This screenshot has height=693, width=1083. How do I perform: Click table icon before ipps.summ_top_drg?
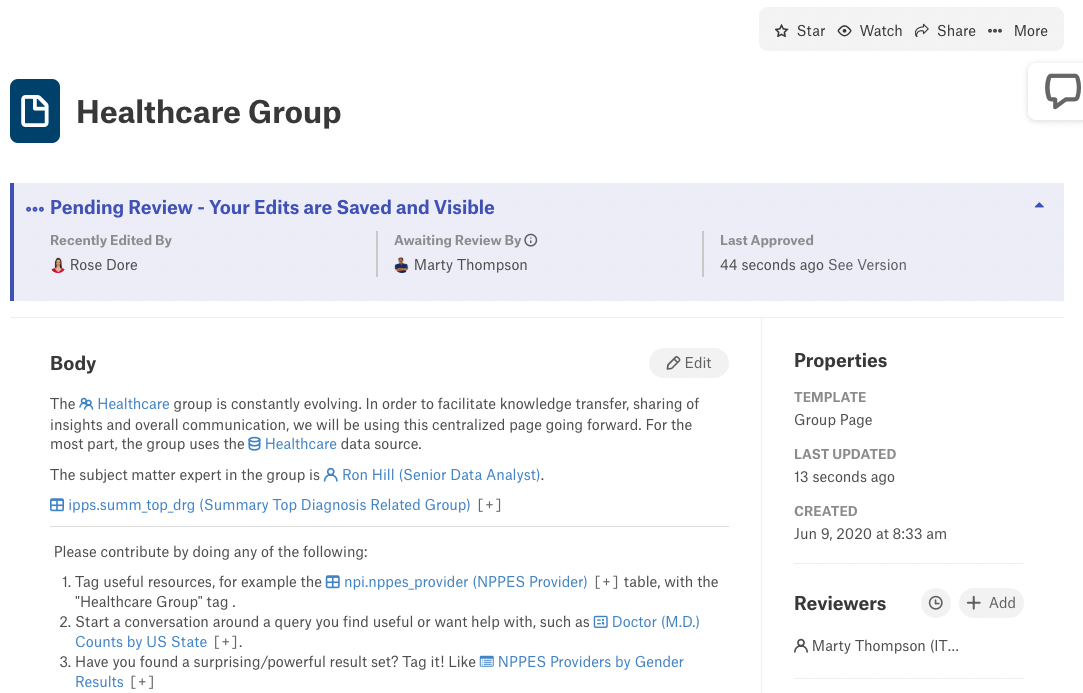[x=57, y=505]
